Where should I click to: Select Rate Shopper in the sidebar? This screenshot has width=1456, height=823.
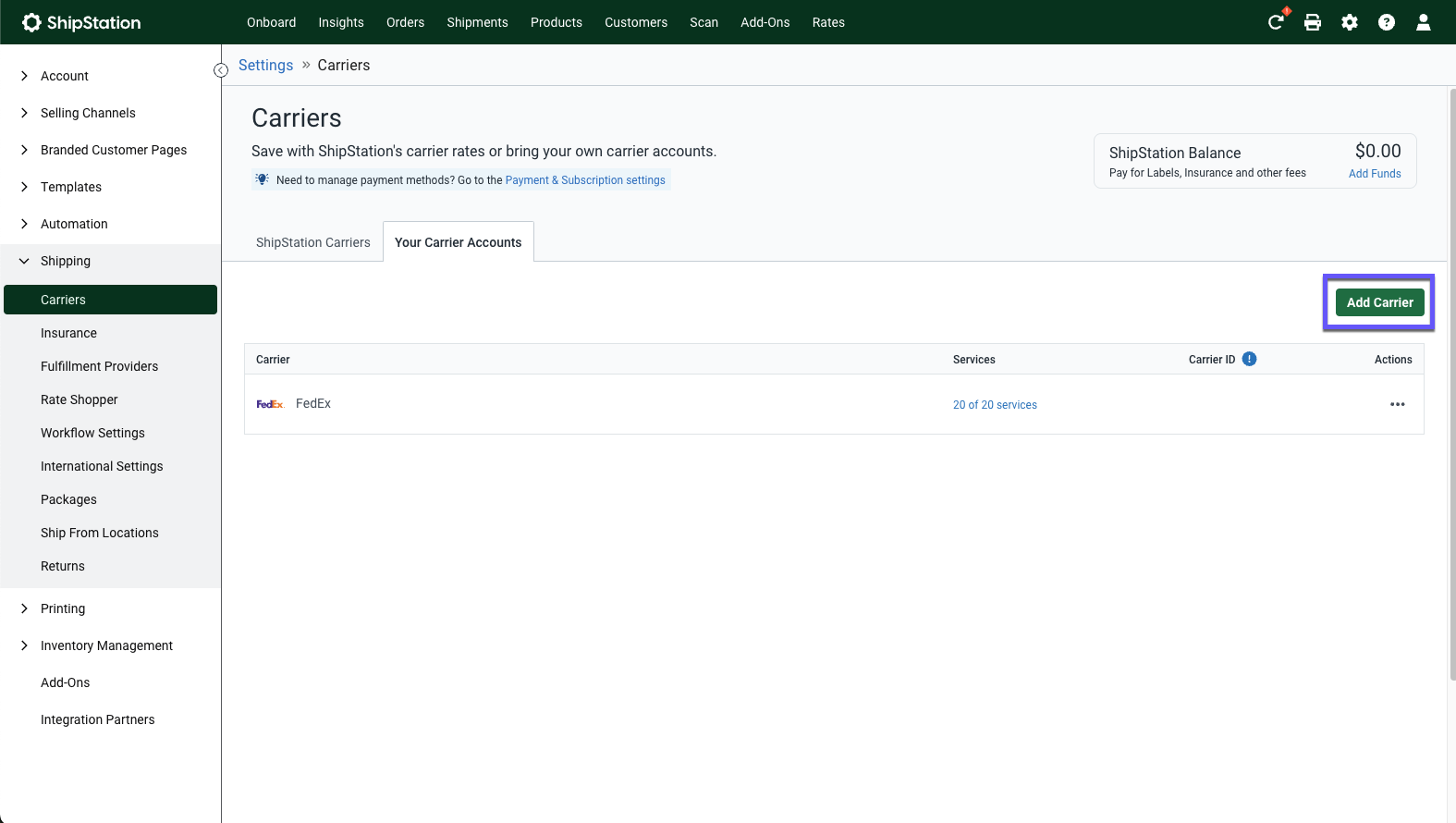tap(80, 399)
